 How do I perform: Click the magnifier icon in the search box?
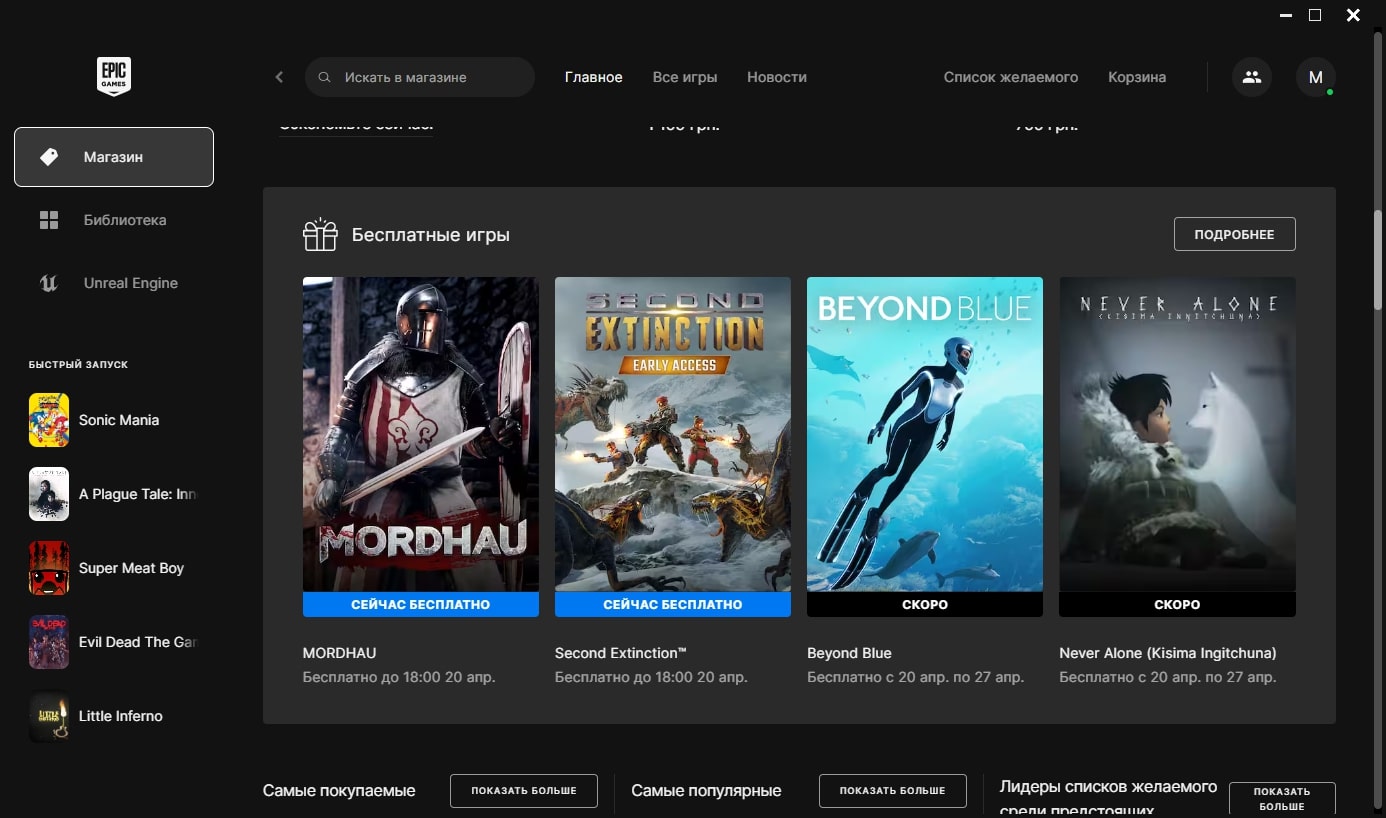(x=324, y=77)
